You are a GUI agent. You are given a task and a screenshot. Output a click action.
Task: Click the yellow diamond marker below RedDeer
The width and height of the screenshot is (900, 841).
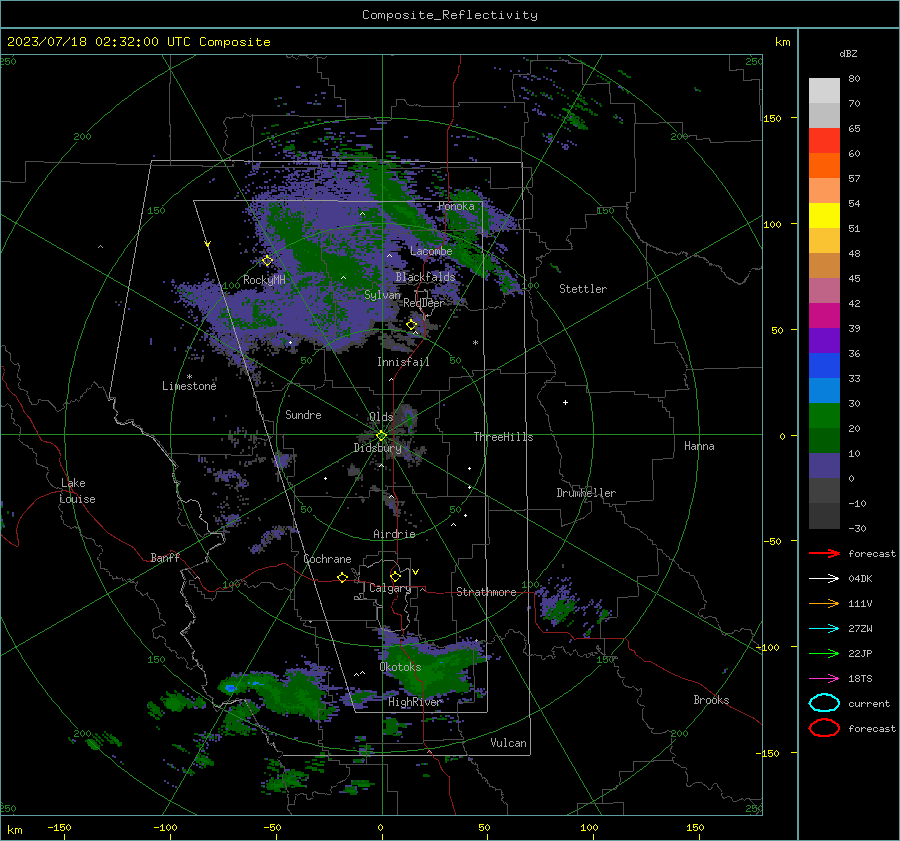(x=411, y=325)
